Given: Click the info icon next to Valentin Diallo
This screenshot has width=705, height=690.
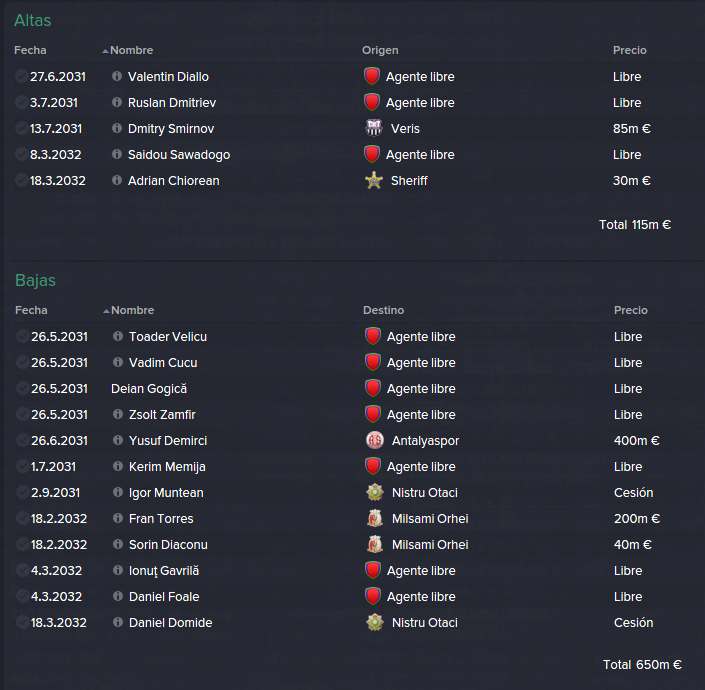Looking at the screenshot, I should click(117, 76).
